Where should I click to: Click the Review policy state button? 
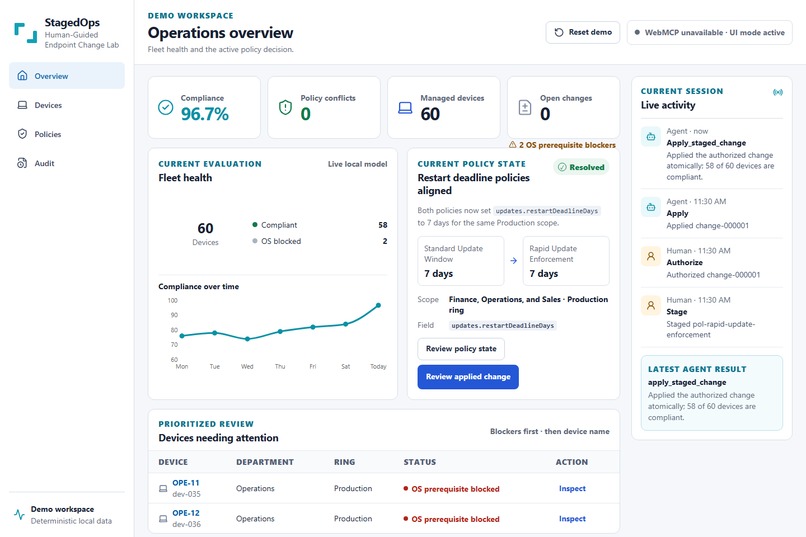coord(461,349)
